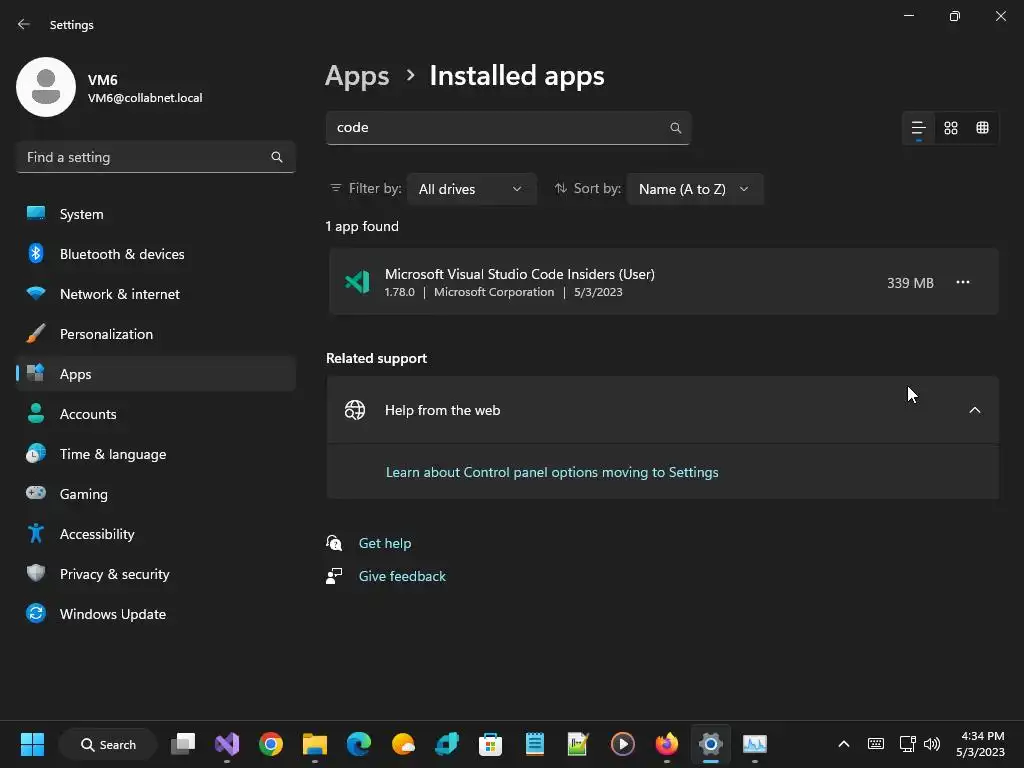Click the Find a setting search field
This screenshot has width=1024, height=768.
145,157
